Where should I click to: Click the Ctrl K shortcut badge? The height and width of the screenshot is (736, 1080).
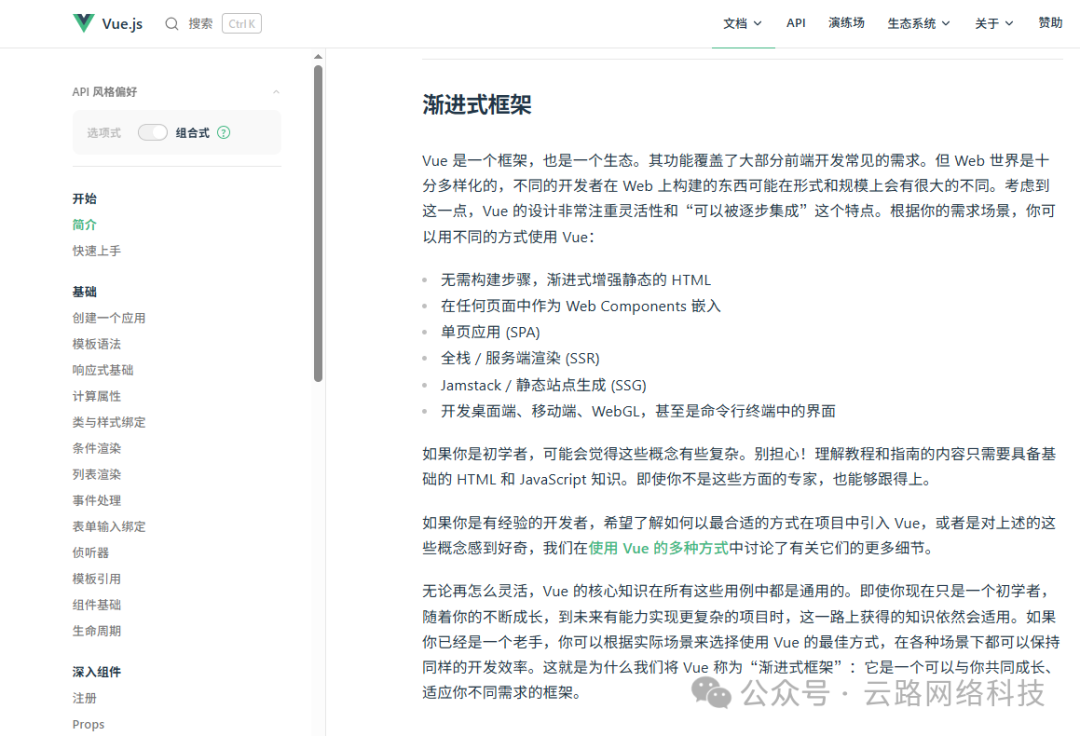coord(242,23)
